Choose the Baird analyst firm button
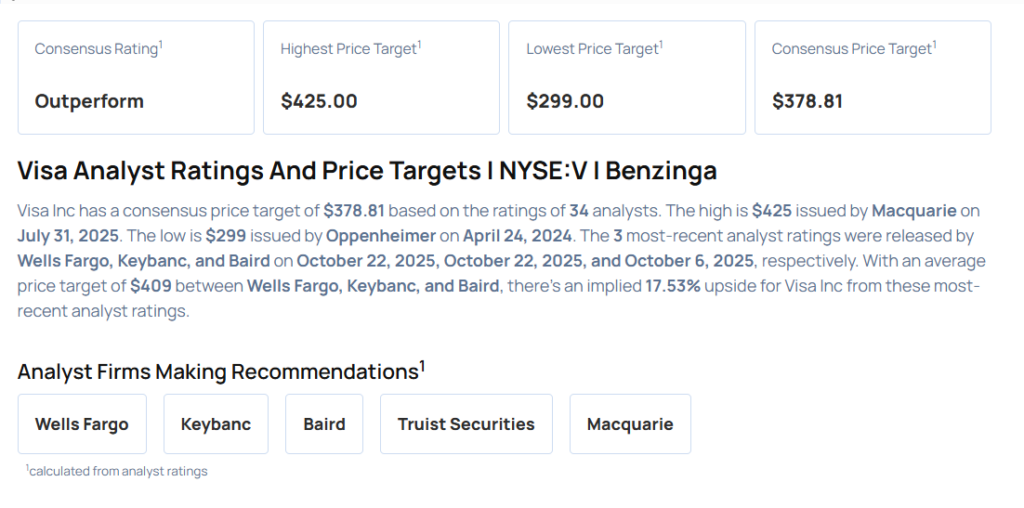Image resolution: width=1024 pixels, height=508 pixels. pos(324,424)
